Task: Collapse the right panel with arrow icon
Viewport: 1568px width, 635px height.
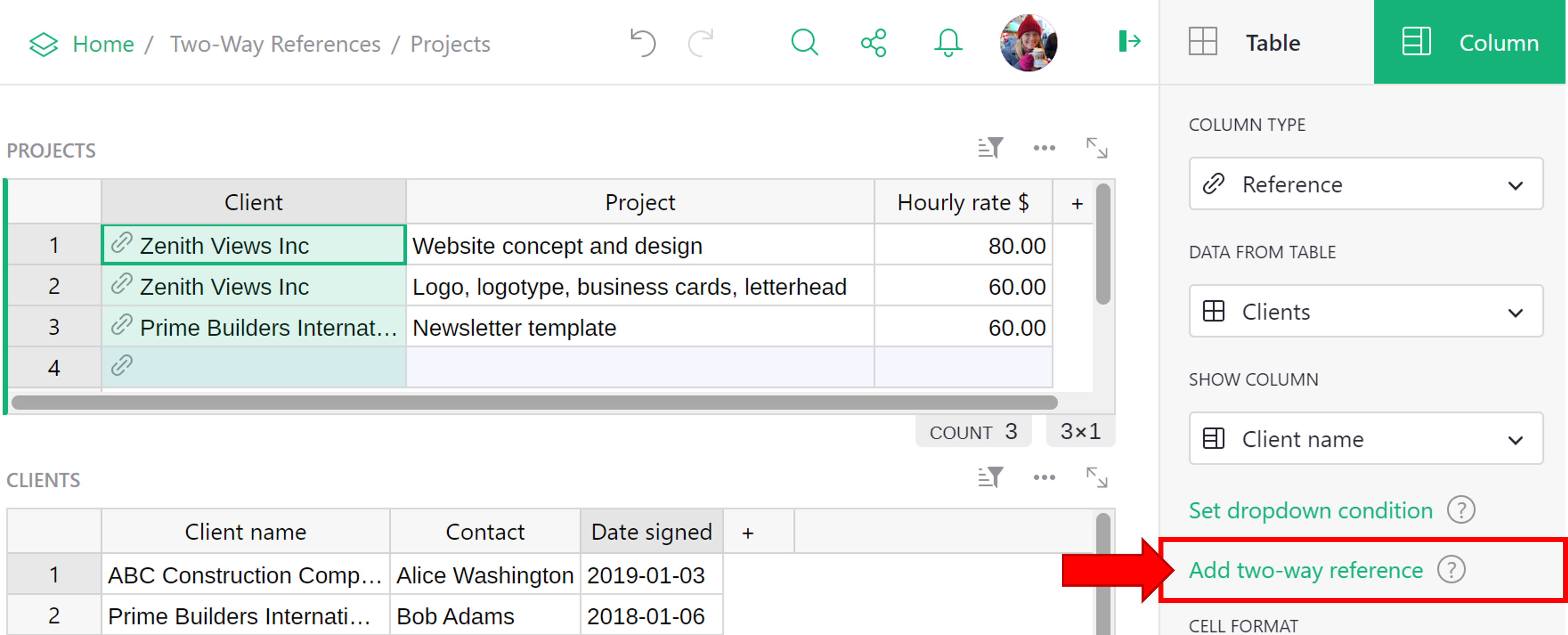Action: [1129, 42]
